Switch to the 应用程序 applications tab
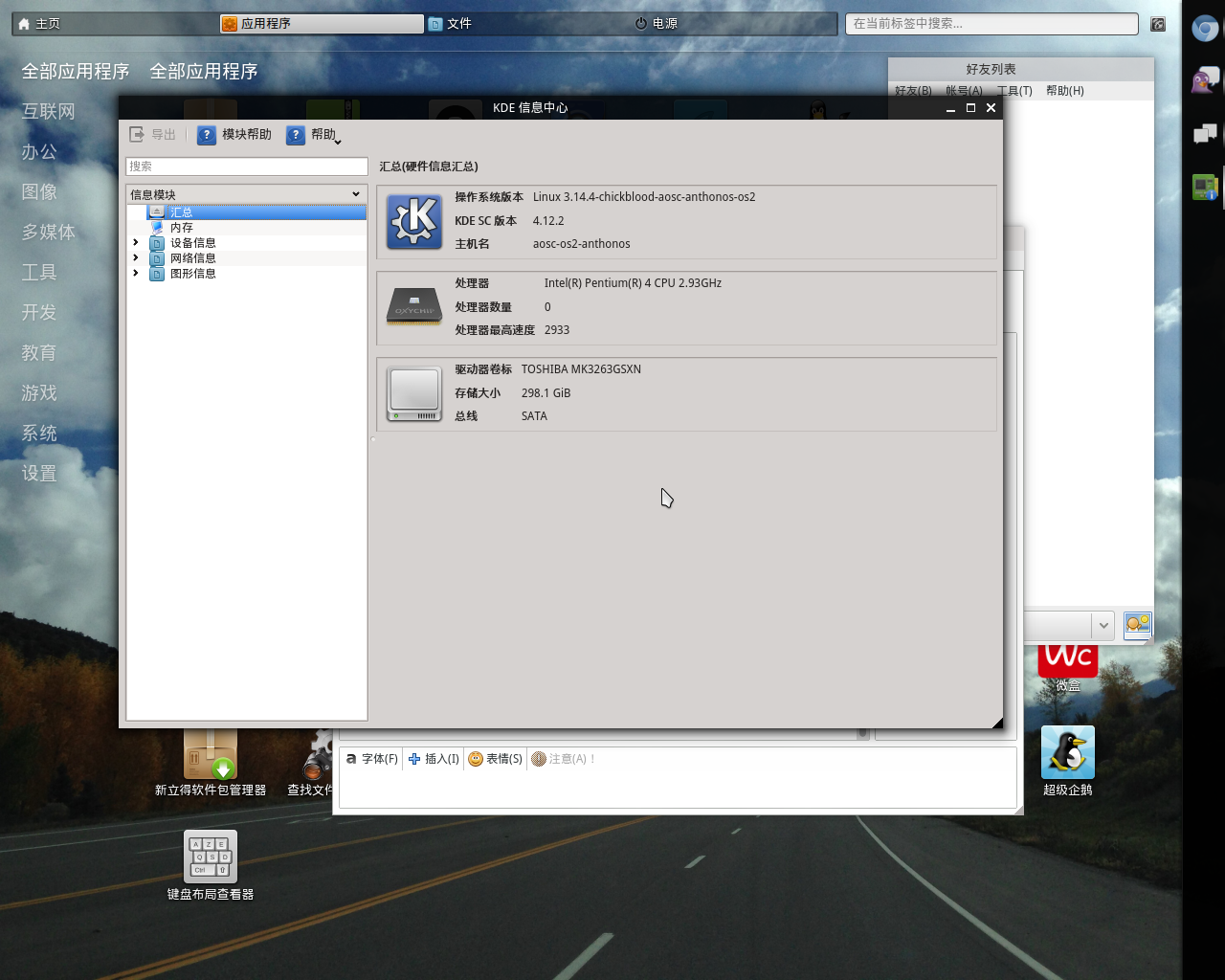The height and width of the screenshot is (980, 1225). 322,24
